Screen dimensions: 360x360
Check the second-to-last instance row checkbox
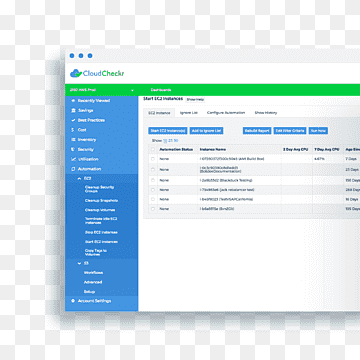tap(153, 199)
